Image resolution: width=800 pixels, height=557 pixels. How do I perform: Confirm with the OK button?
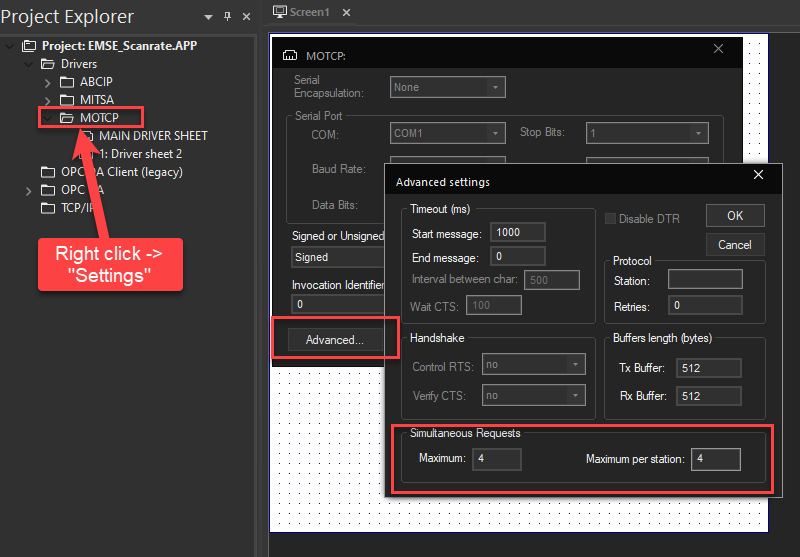click(735, 216)
